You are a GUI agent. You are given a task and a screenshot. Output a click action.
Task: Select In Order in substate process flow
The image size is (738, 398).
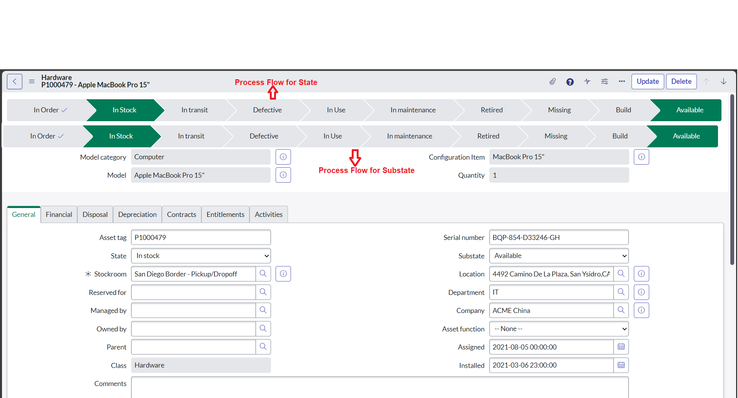tap(46, 136)
